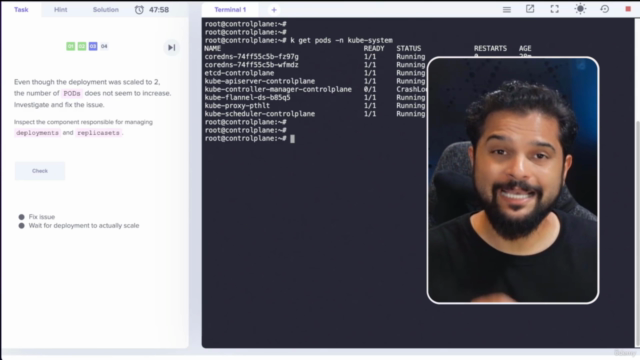Focus the terminal cursor prompt line
The width and height of the screenshot is (640, 360).
pos(249,139)
